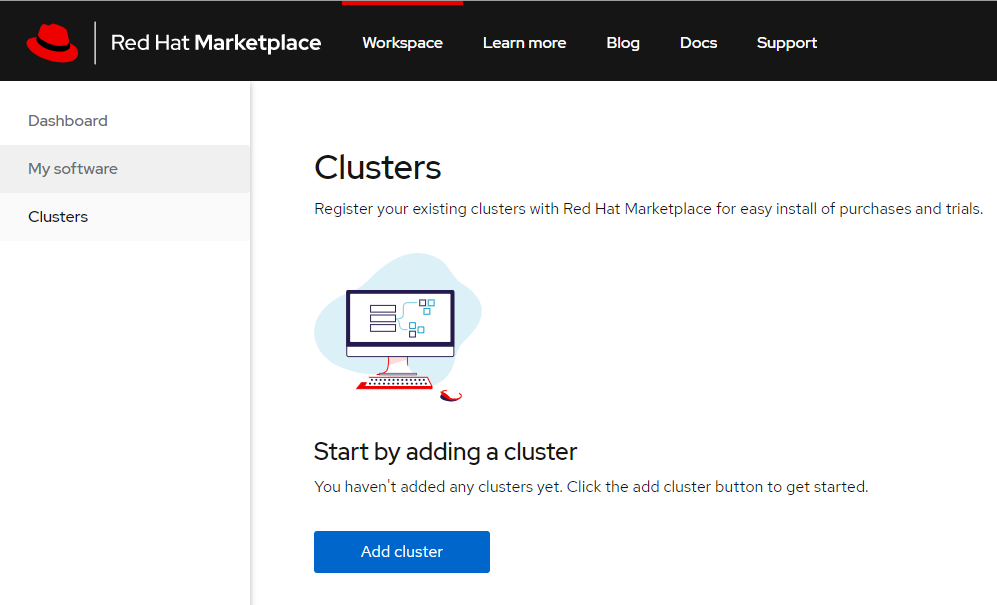997x605 pixels.
Task: Go to Learn more in navigation
Action: pos(524,43)
